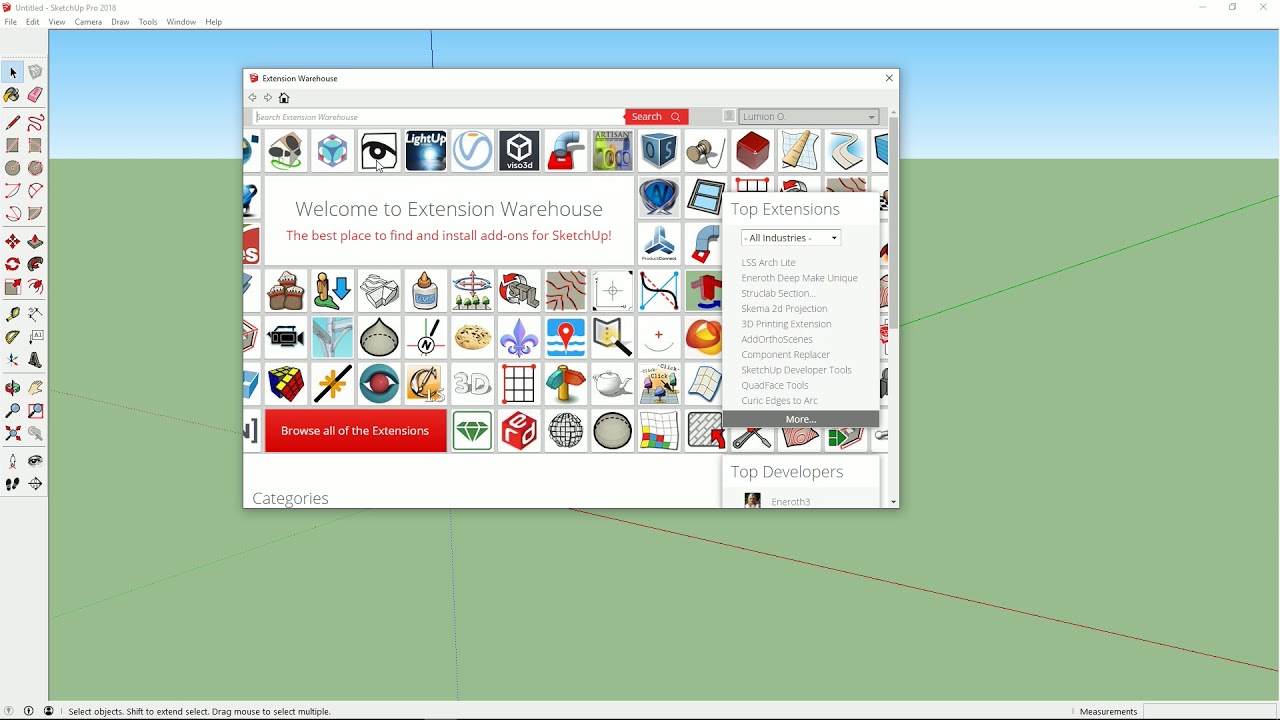Click the Measurements input box
The height and width of the screenshot is (720, 1280).
click(x=1209, y=711)
